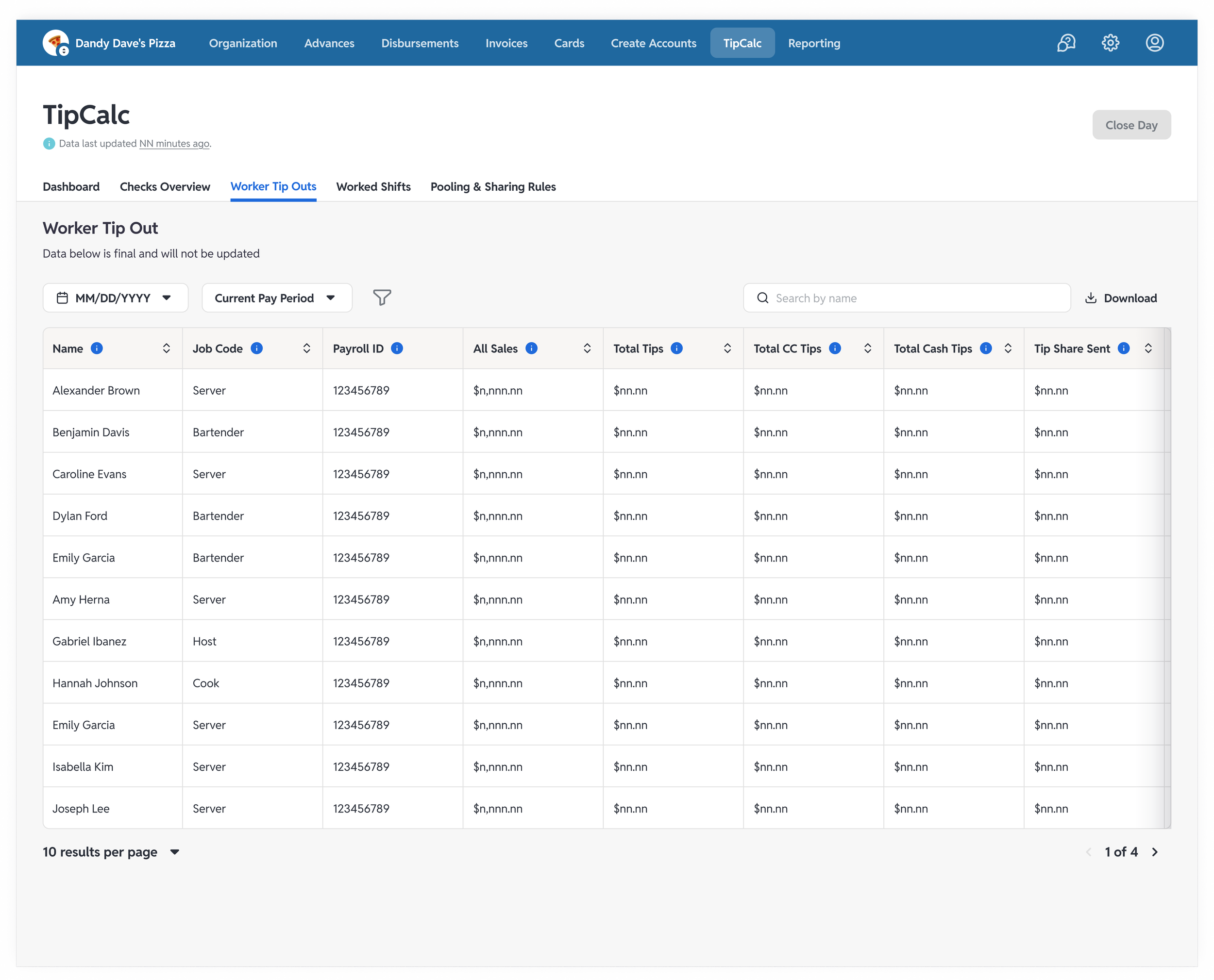Screen dimensions: 1214x980
Task: Click the Cook job code cell
Action: (x=253, y=682)
